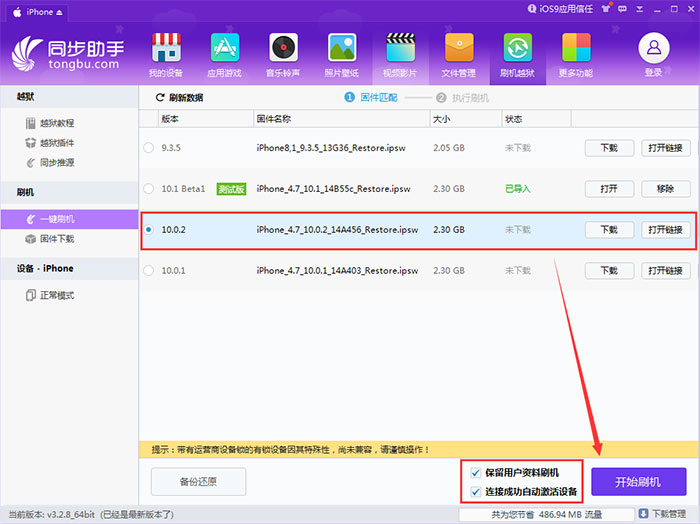Select 一键刷机 one-click flash item
The width and height of the screenshot is (700, 524).
click(x=70, y=219)
